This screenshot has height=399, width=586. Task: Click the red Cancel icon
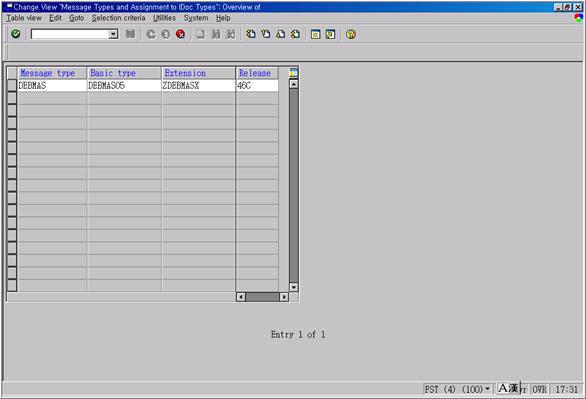tap(181, 34)
